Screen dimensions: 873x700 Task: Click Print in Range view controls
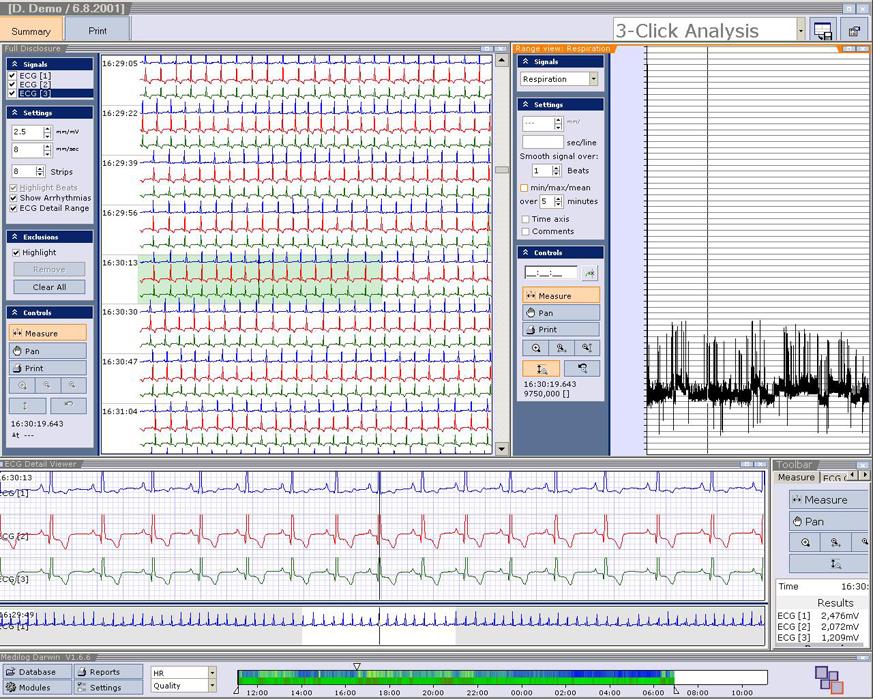coord(560,329)
